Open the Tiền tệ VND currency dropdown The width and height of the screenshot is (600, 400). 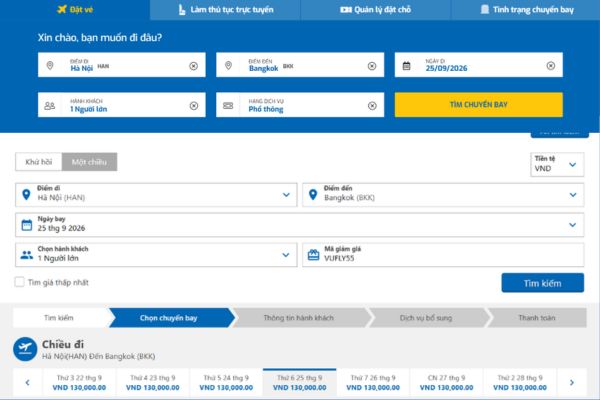pos(557,165)
